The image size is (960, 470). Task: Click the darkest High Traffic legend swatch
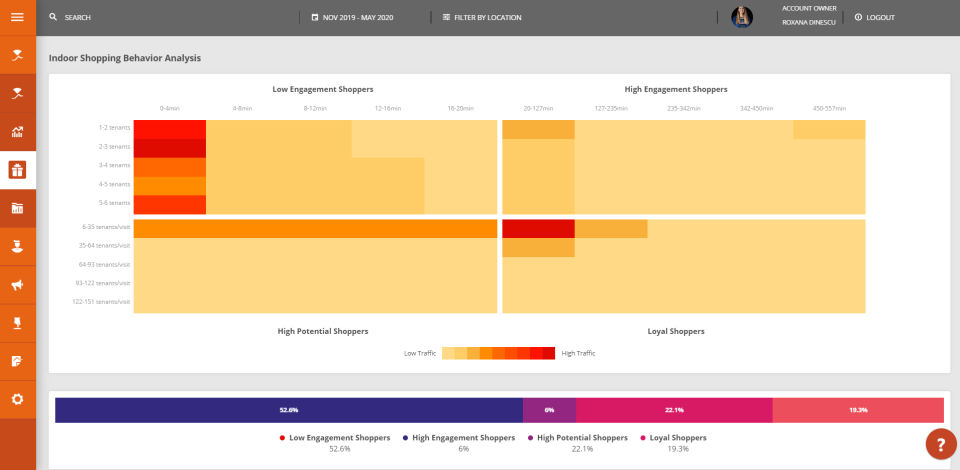click(x=549, y=353)
